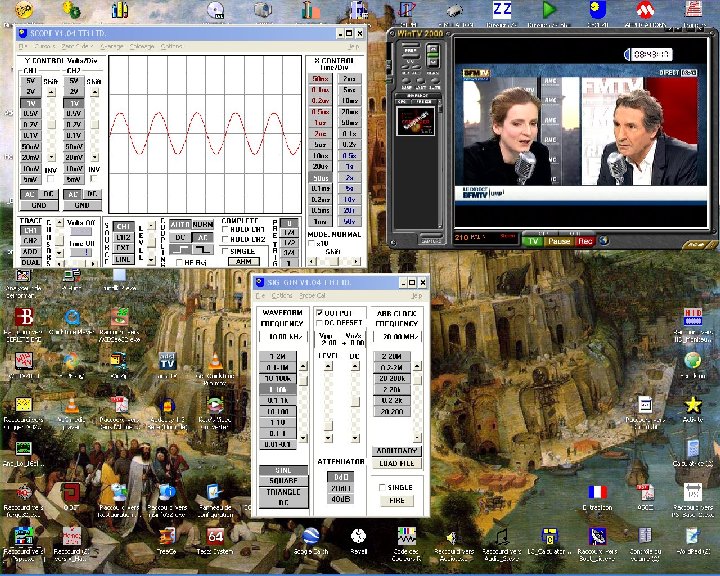The height and width of the screenshot is (576, 720).
Task: Click the ARM button in Scope
Action: [x=244, y=261]
